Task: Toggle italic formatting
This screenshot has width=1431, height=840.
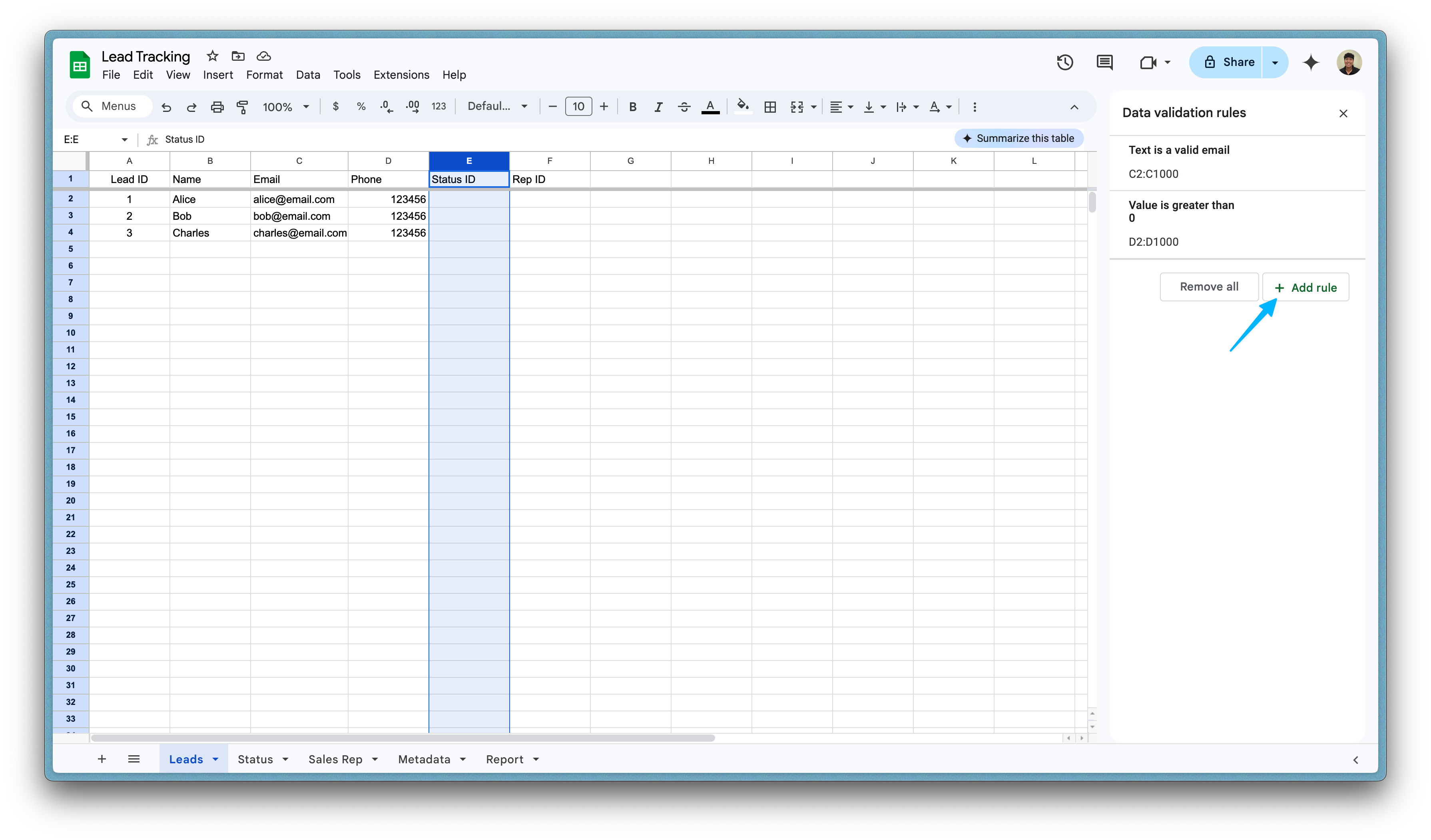Action: point(658,107)
